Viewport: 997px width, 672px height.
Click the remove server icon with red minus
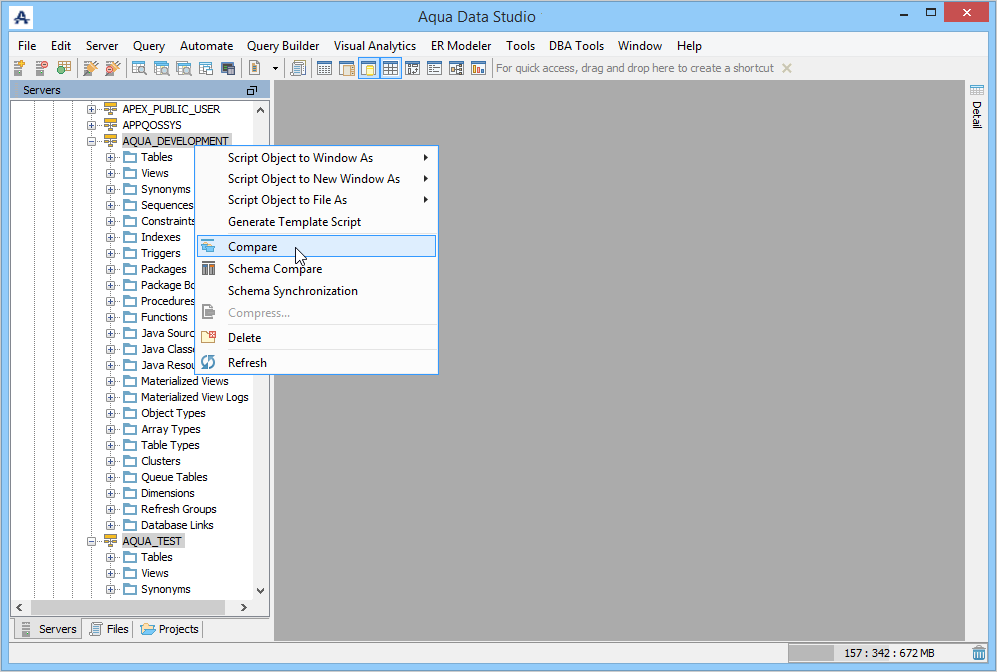[x=41, y=68]
